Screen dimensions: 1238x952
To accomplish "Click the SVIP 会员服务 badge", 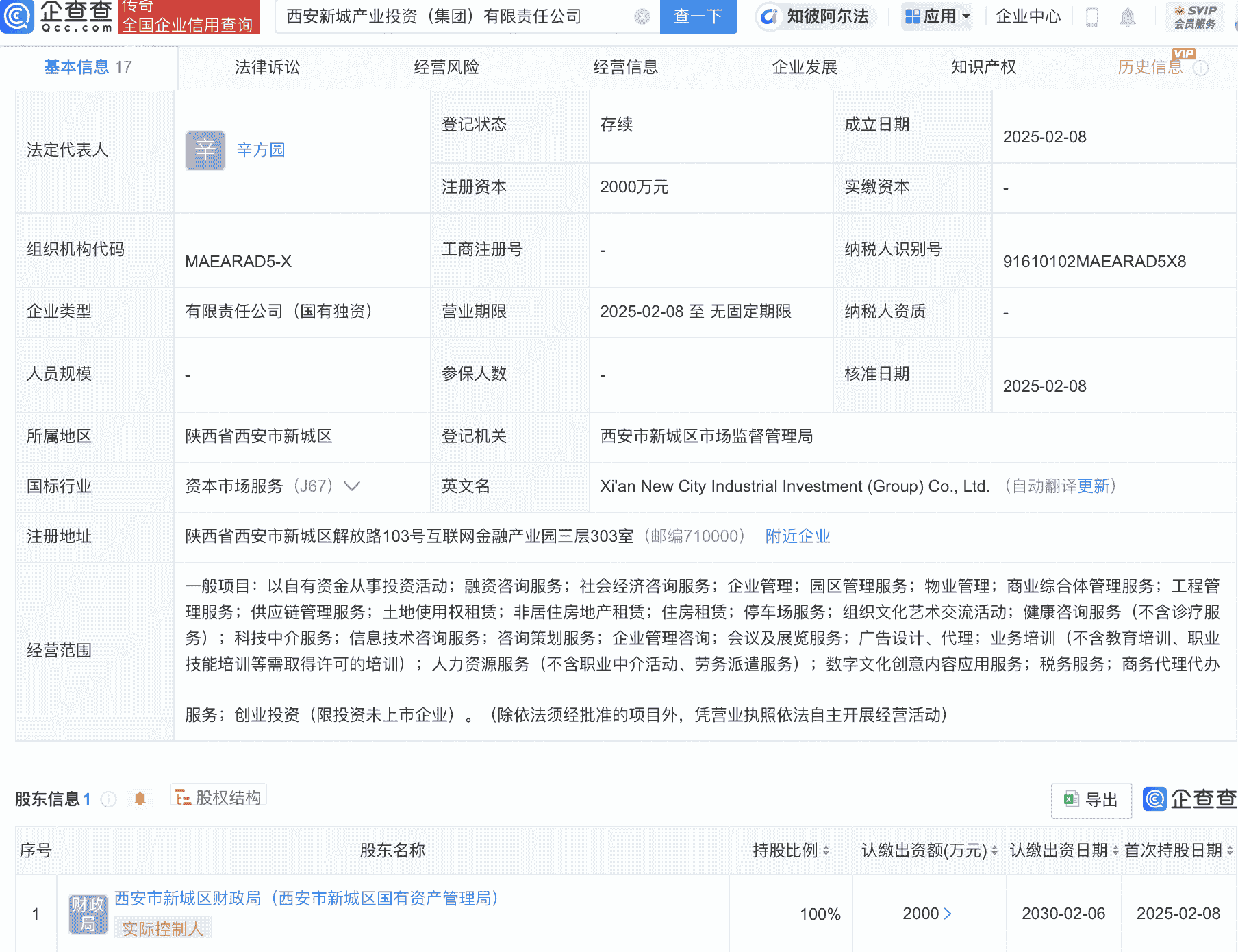I will tap(1195, 17).
